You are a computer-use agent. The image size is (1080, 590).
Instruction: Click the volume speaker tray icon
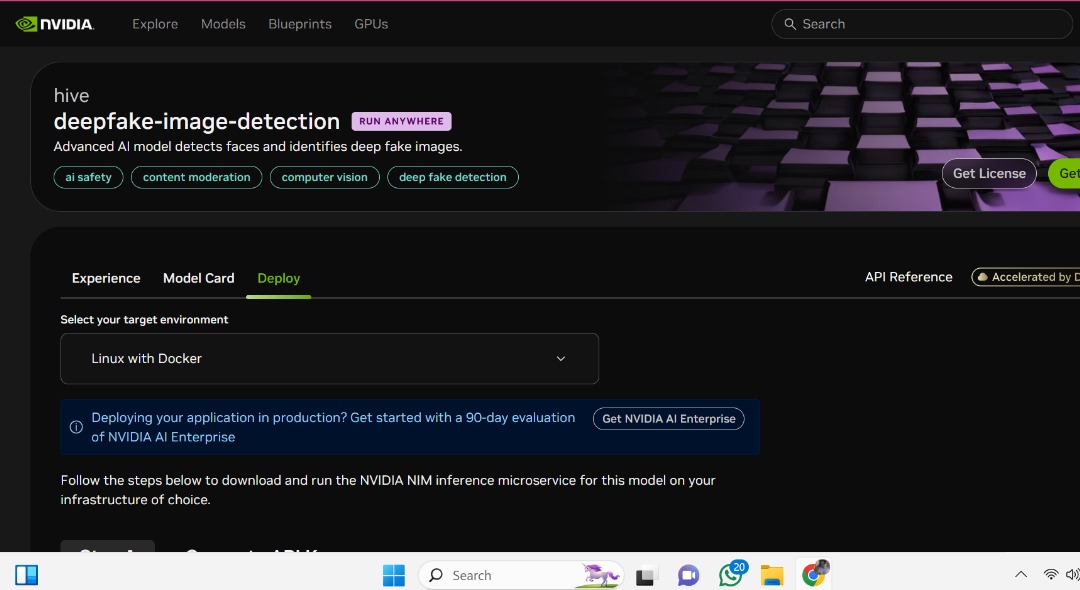click(x=1072, y=574)
